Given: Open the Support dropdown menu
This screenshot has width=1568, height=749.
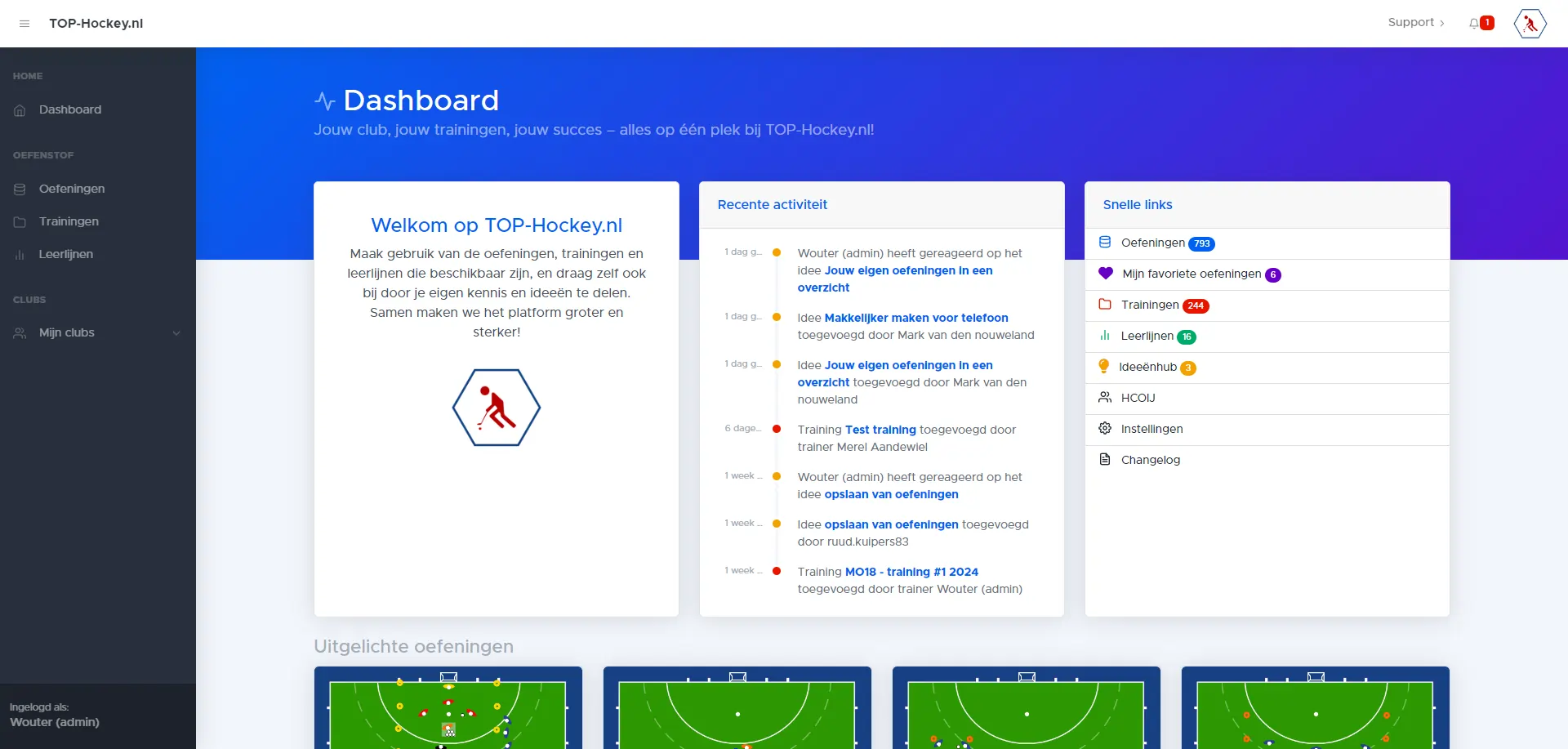Looking at the screenshot, I should [x=1415, y=23].
